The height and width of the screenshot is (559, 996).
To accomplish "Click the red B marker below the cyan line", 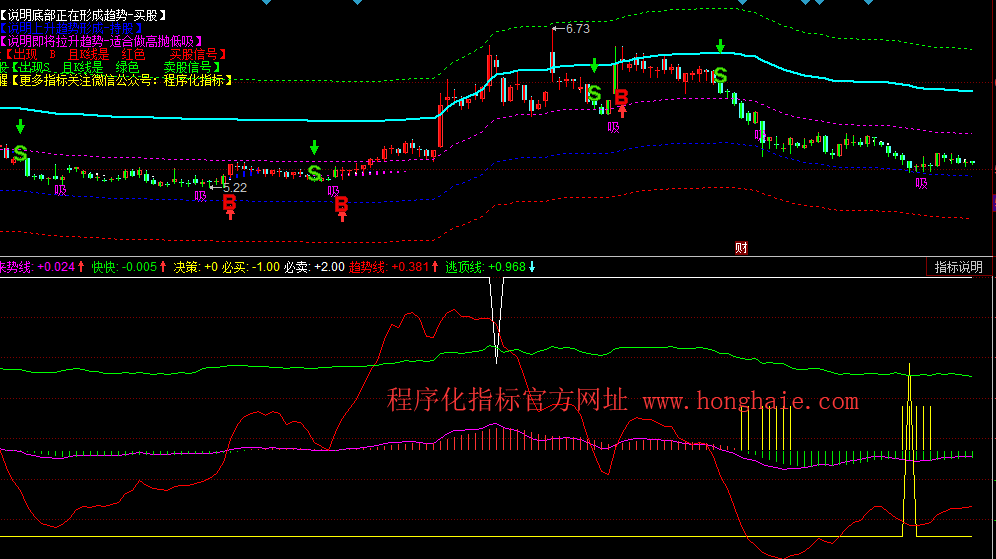I will (x=621, y=98).
